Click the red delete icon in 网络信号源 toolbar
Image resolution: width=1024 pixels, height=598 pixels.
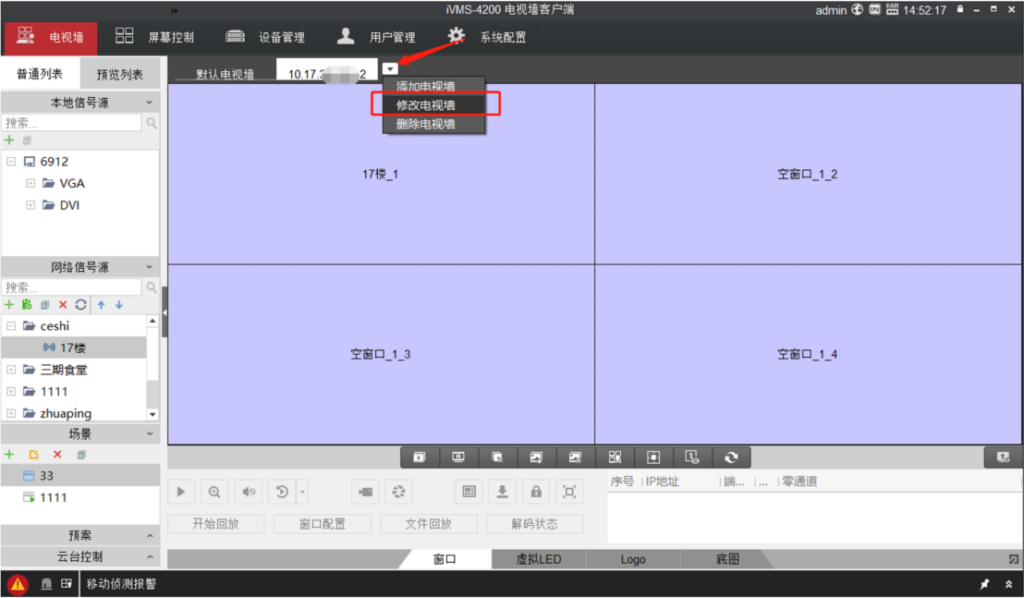[63, 304]
